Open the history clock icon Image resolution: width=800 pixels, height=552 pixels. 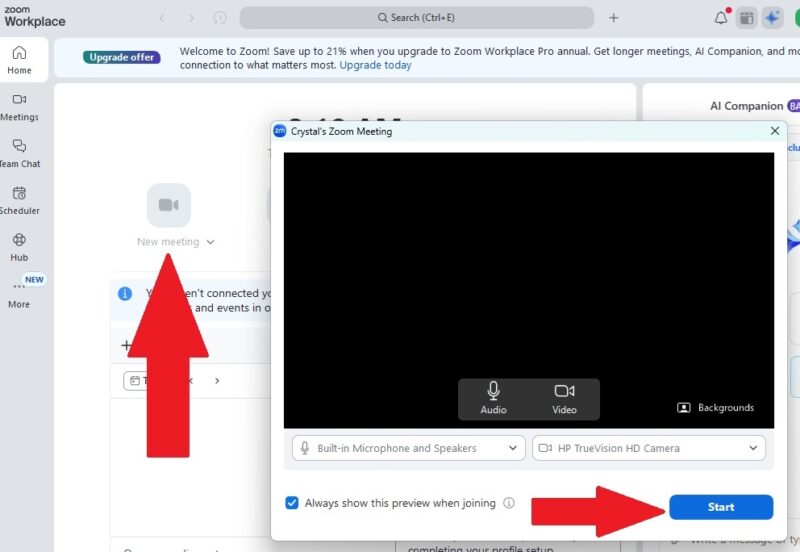(220, 18)
